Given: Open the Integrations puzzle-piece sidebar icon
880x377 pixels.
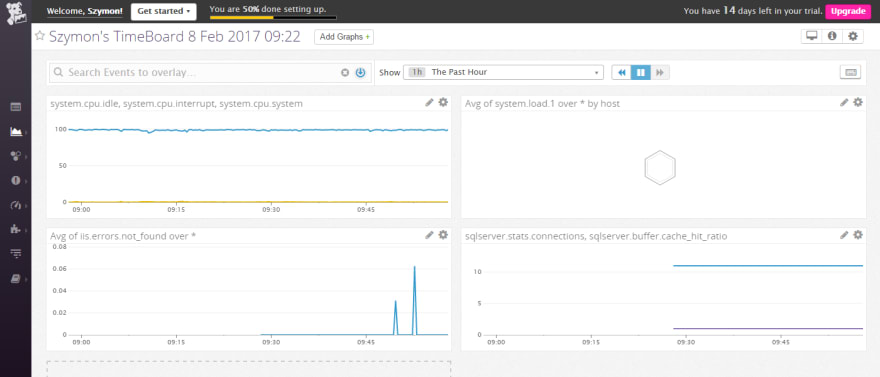Looking at the screenshot, I should tap(16, 229).
